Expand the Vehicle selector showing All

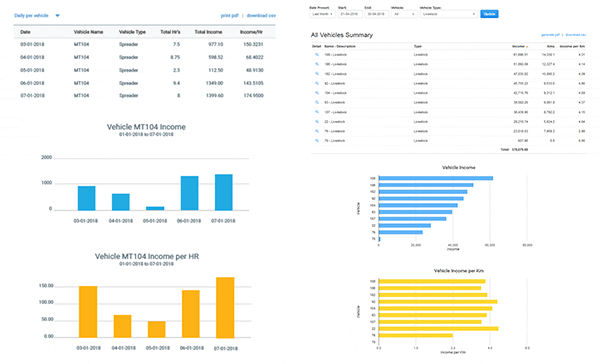coord(404,14)
